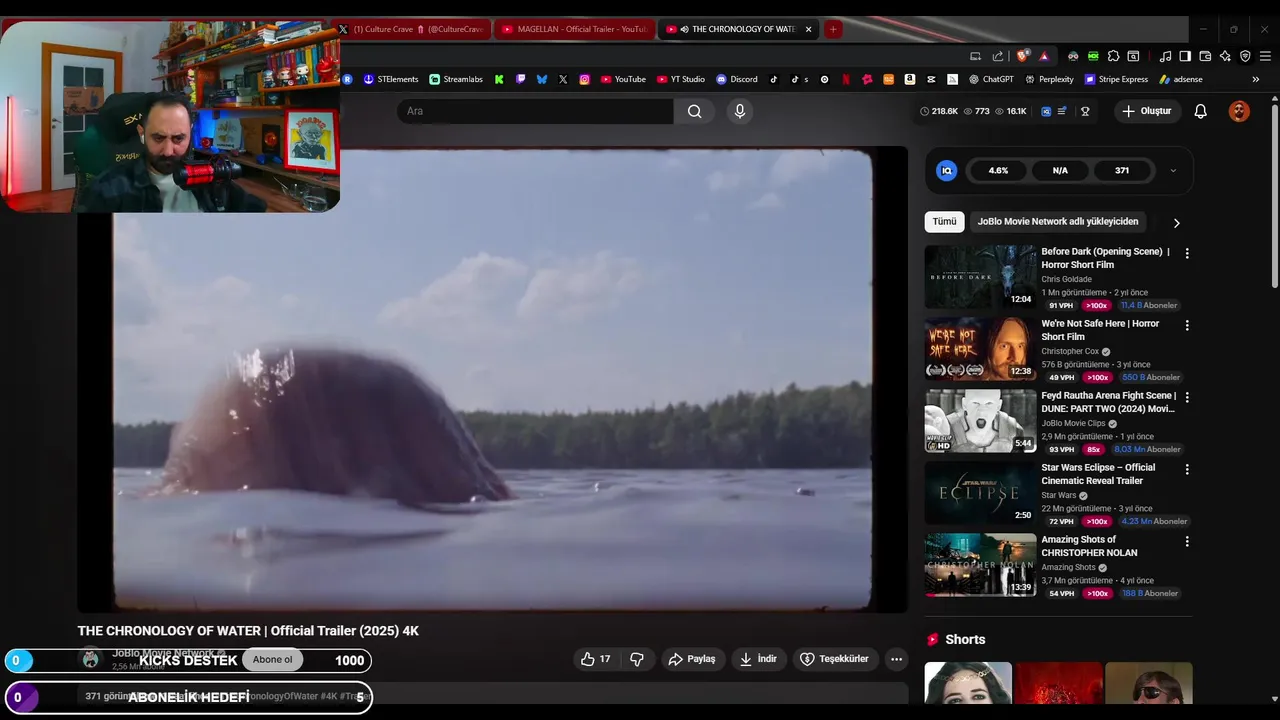Click Chris Goldade channel name
The width and height of the screenshot is (1280, 720).
pyautogui.click(x=1066, y=279)
